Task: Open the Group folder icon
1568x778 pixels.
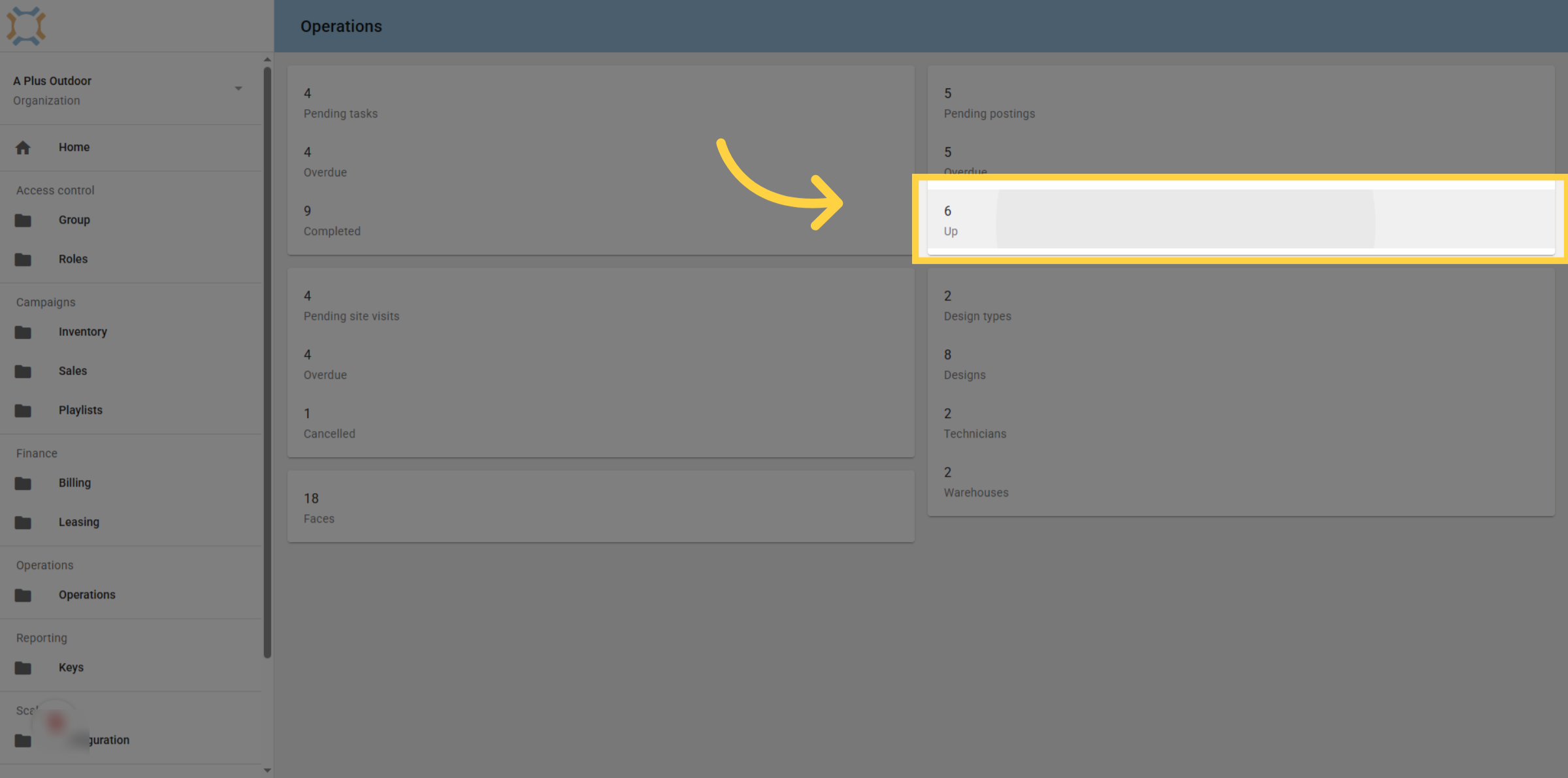Action: coord(23,220)
